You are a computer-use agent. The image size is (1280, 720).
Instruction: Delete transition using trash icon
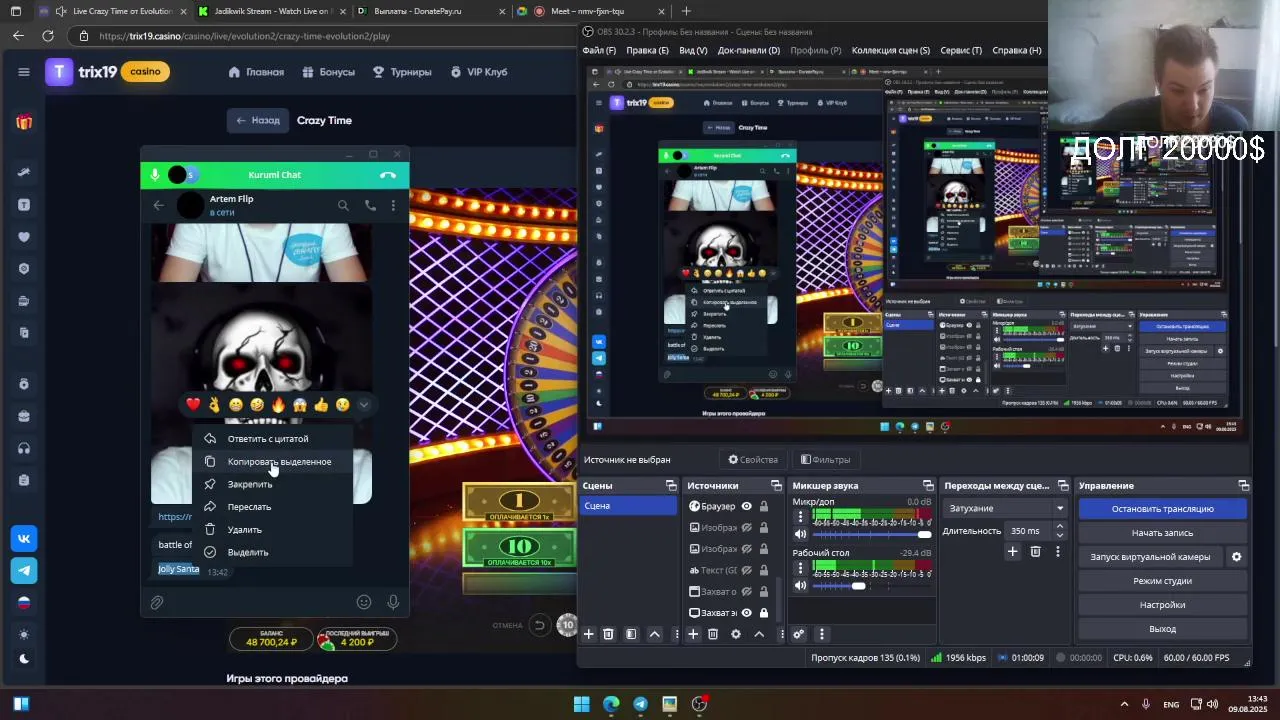[1035, 551]
